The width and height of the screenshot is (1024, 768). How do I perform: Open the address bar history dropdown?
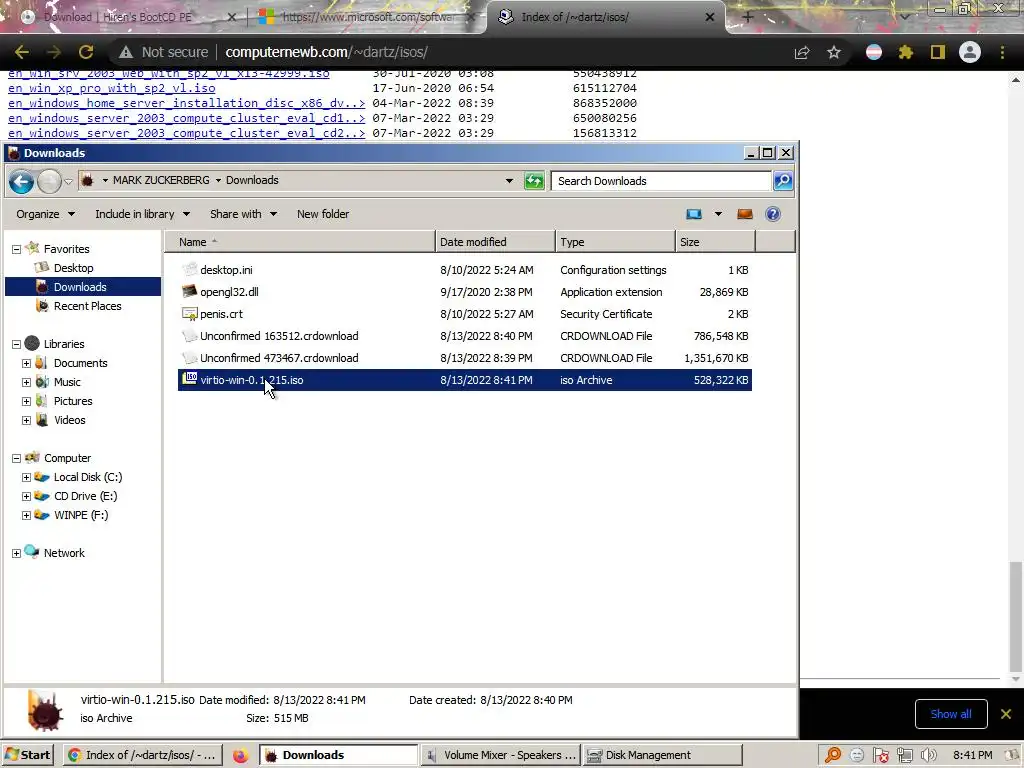(509, 181)
